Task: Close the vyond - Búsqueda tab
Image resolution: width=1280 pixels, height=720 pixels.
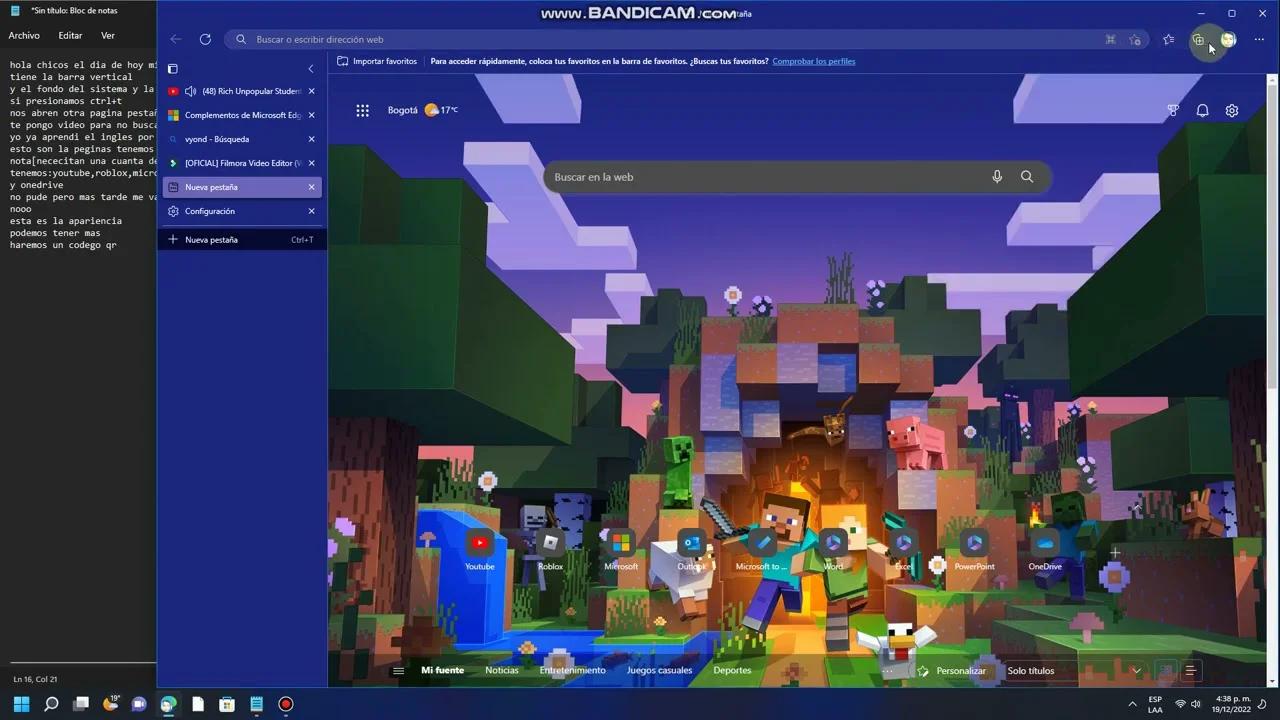Action: pos(312,139)
